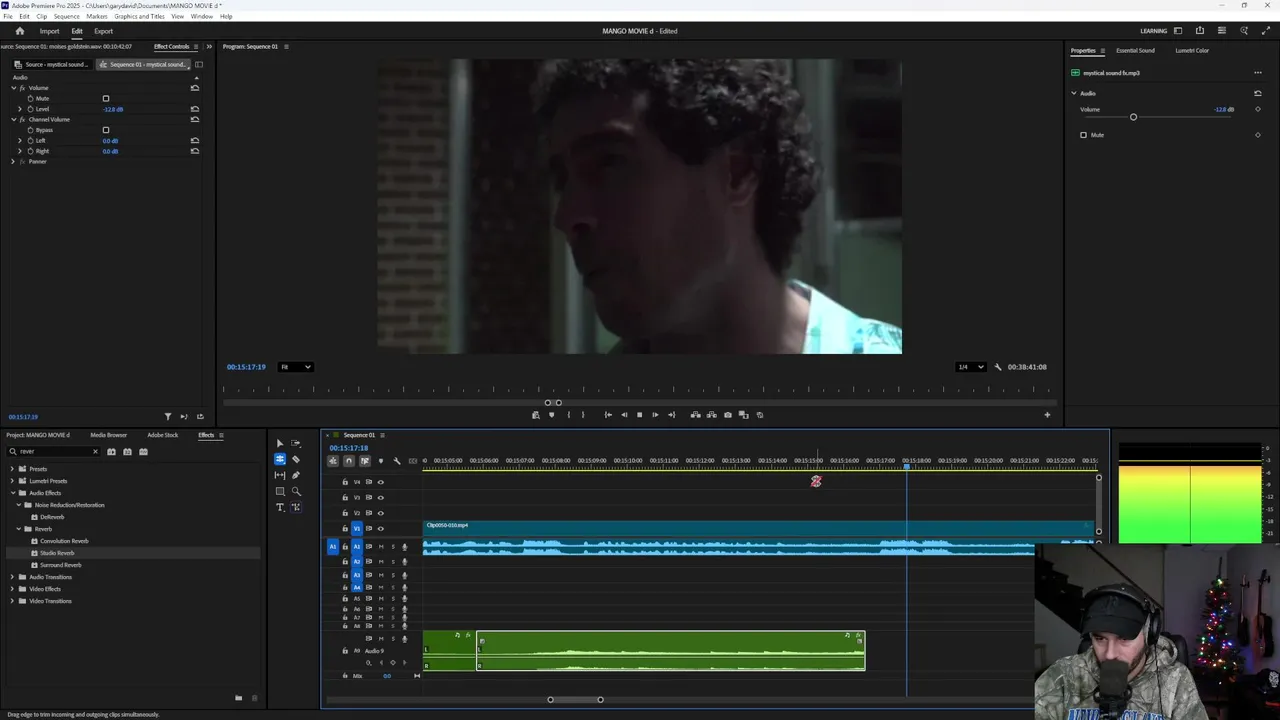This screenshot has width=1280, height=720.
Task: Reset the Volume effect
Action: [x=194, y=88]
